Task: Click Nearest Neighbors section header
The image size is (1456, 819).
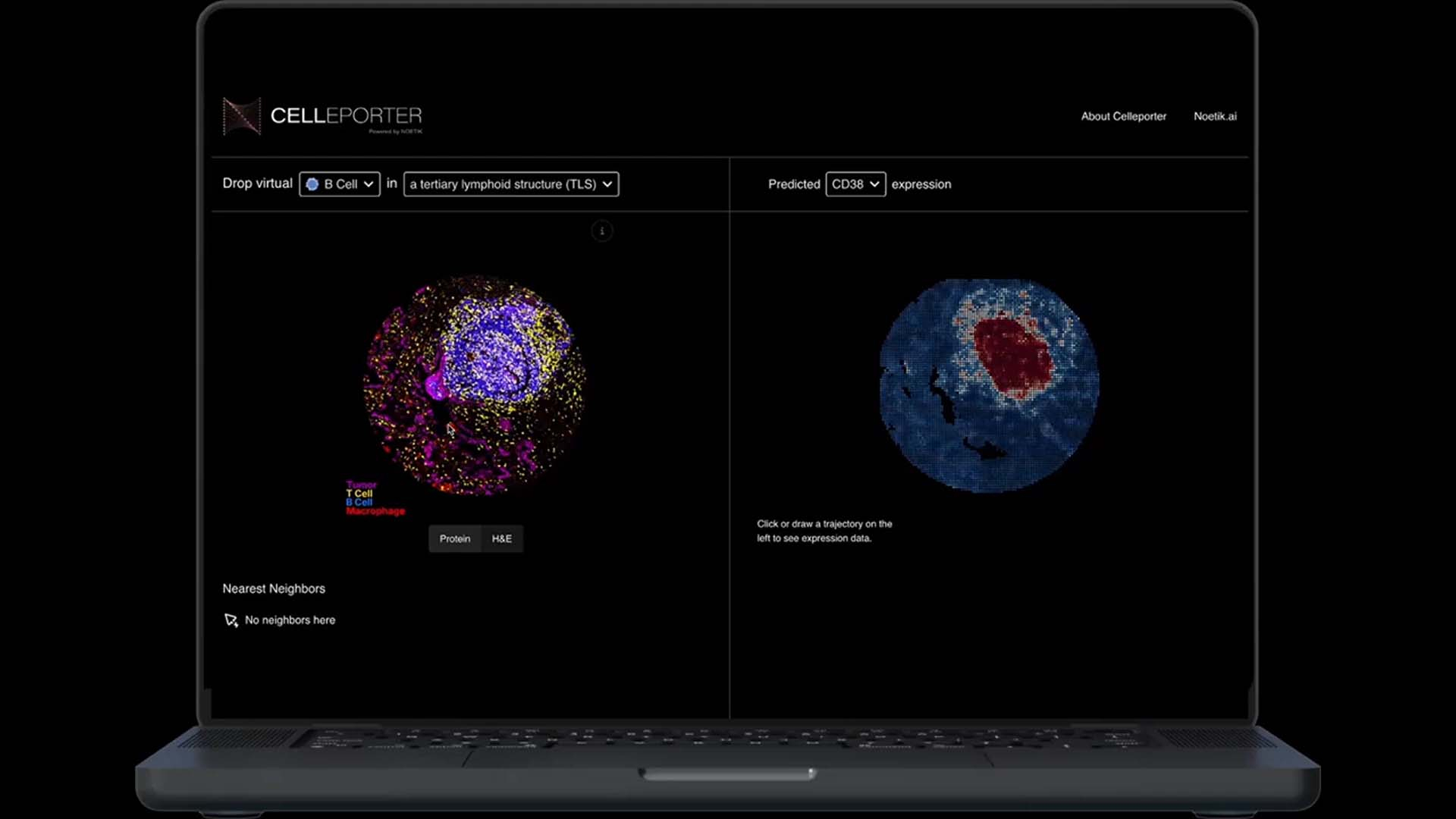Action: point(273,588)
